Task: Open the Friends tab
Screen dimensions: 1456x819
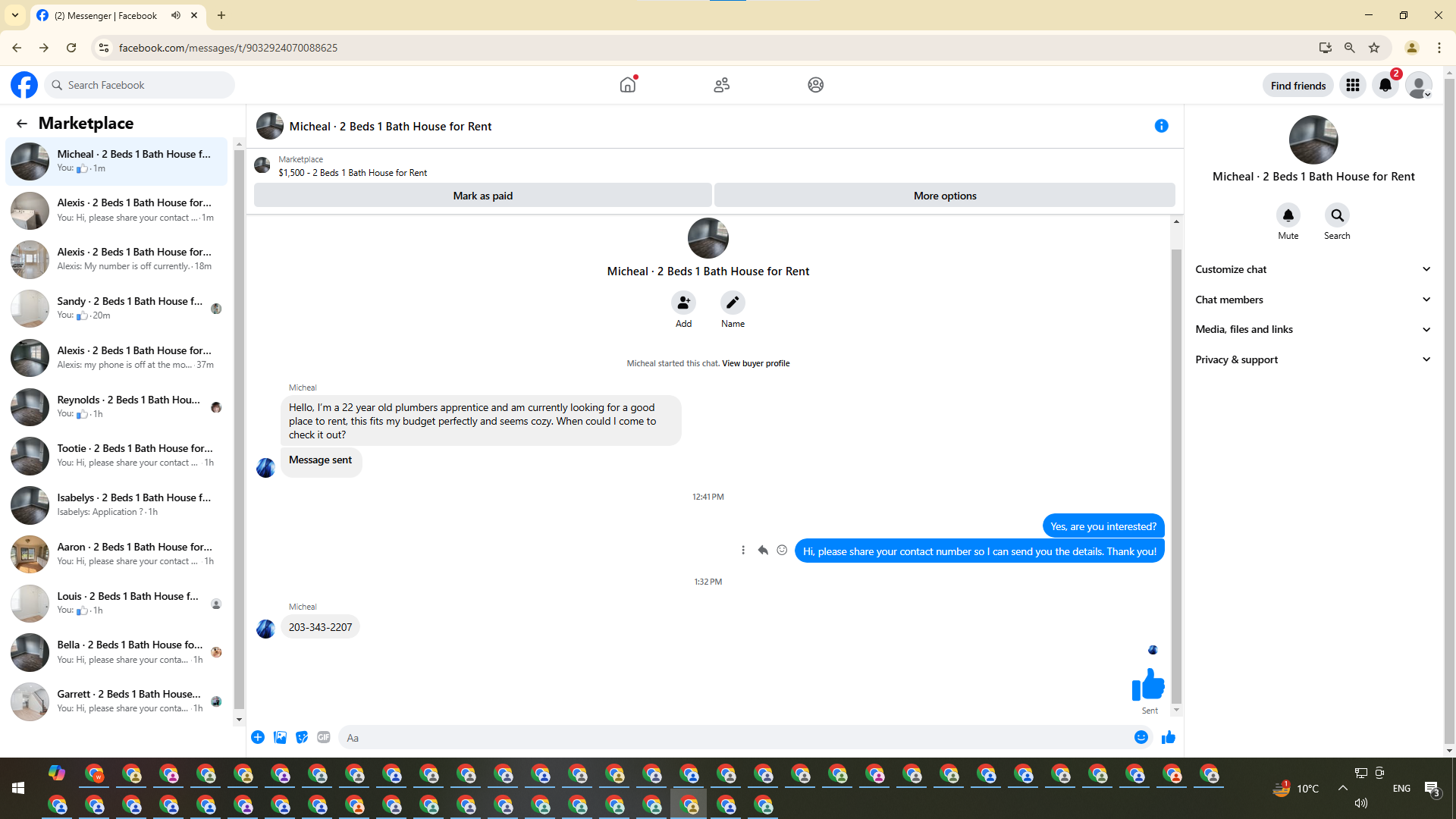Action: (x=721, y=85)
